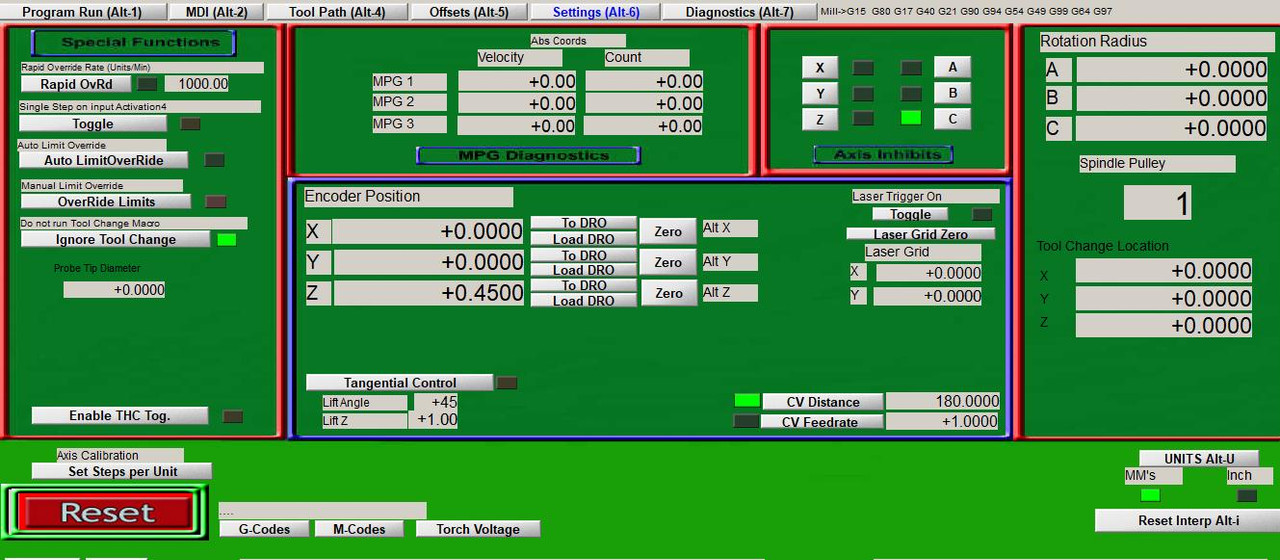Open the Program Run (Alt-1) tab
The height and width of the screenshot is (560, 1280).
[82, 12]
